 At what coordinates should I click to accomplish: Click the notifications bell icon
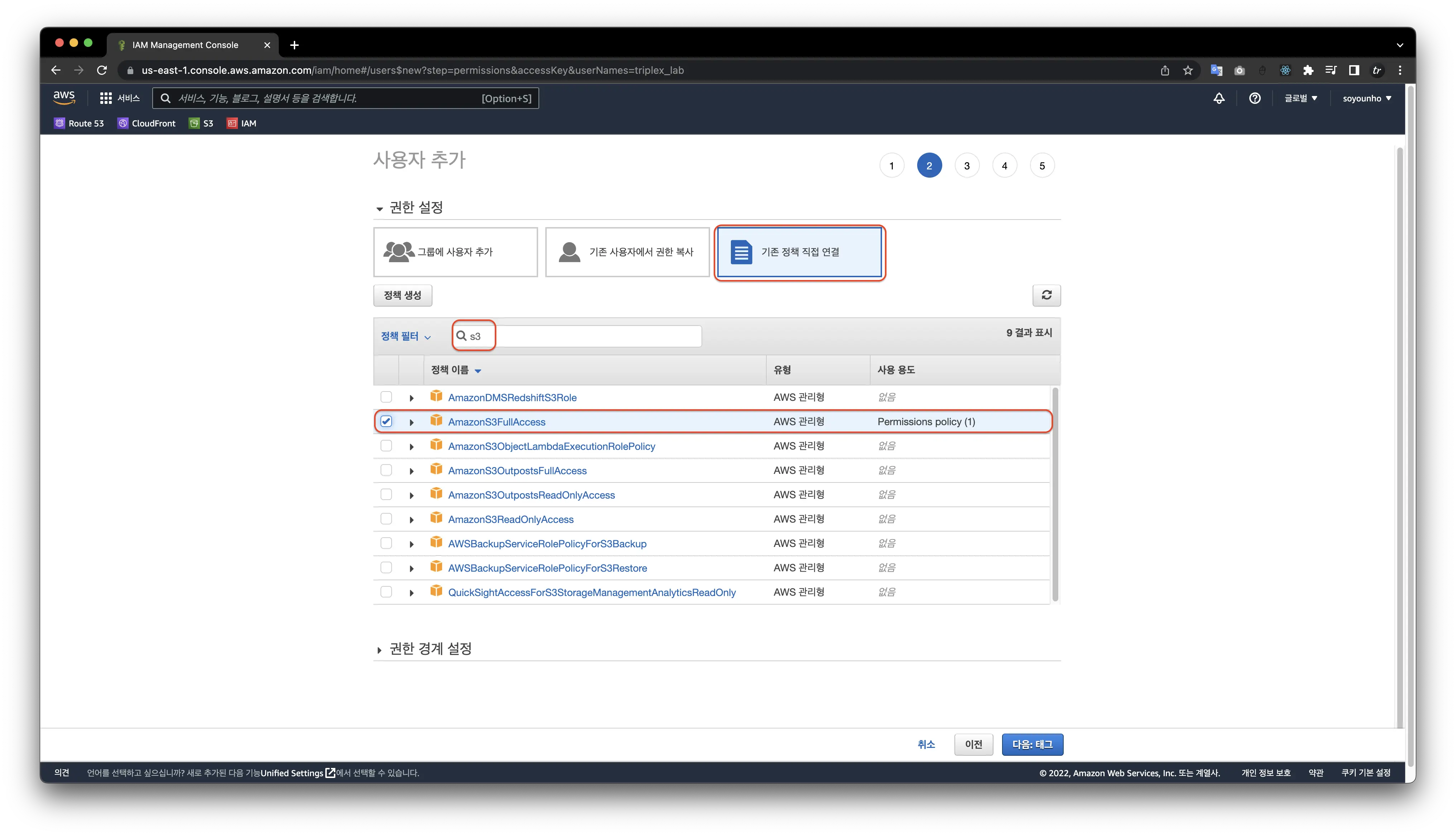pos(1218,98)
